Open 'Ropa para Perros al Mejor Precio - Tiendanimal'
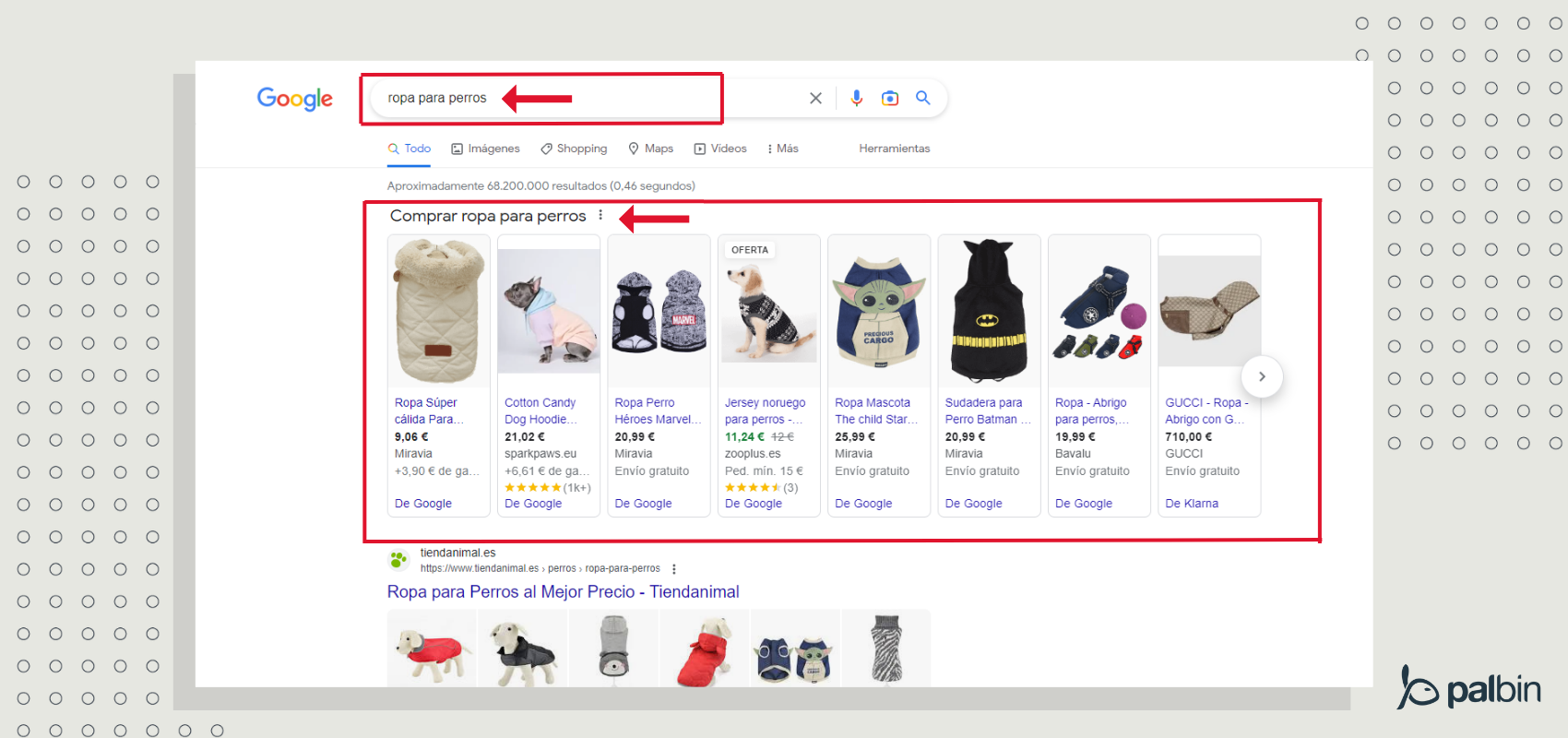 pos(563,592)
